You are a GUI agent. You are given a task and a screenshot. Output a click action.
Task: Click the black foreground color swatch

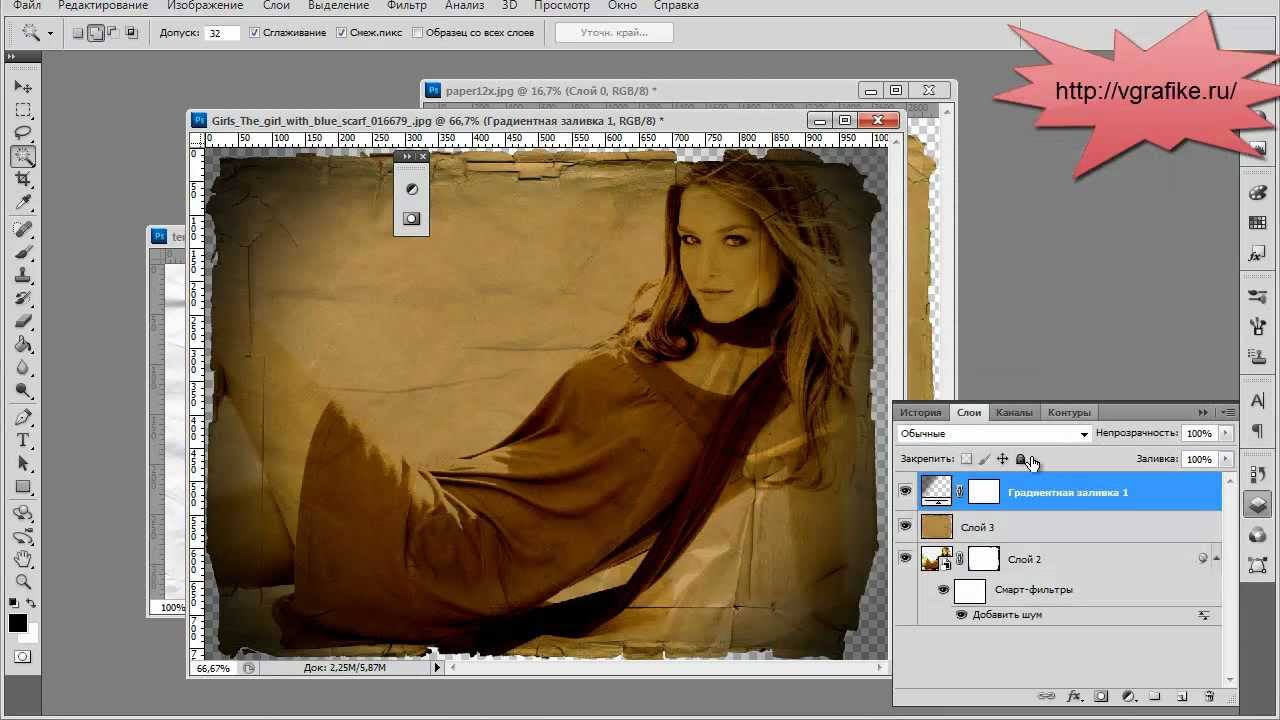tap(17, 623)
